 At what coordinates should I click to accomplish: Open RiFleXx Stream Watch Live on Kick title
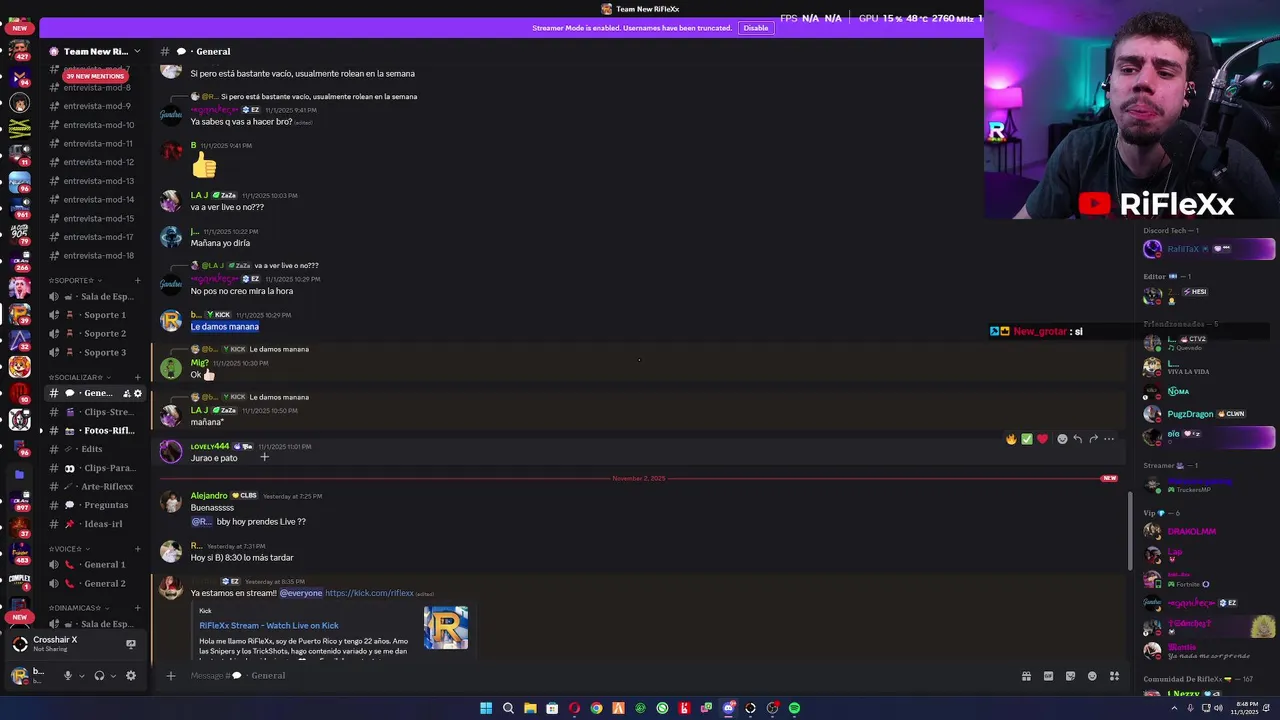(x=269, y=626)
